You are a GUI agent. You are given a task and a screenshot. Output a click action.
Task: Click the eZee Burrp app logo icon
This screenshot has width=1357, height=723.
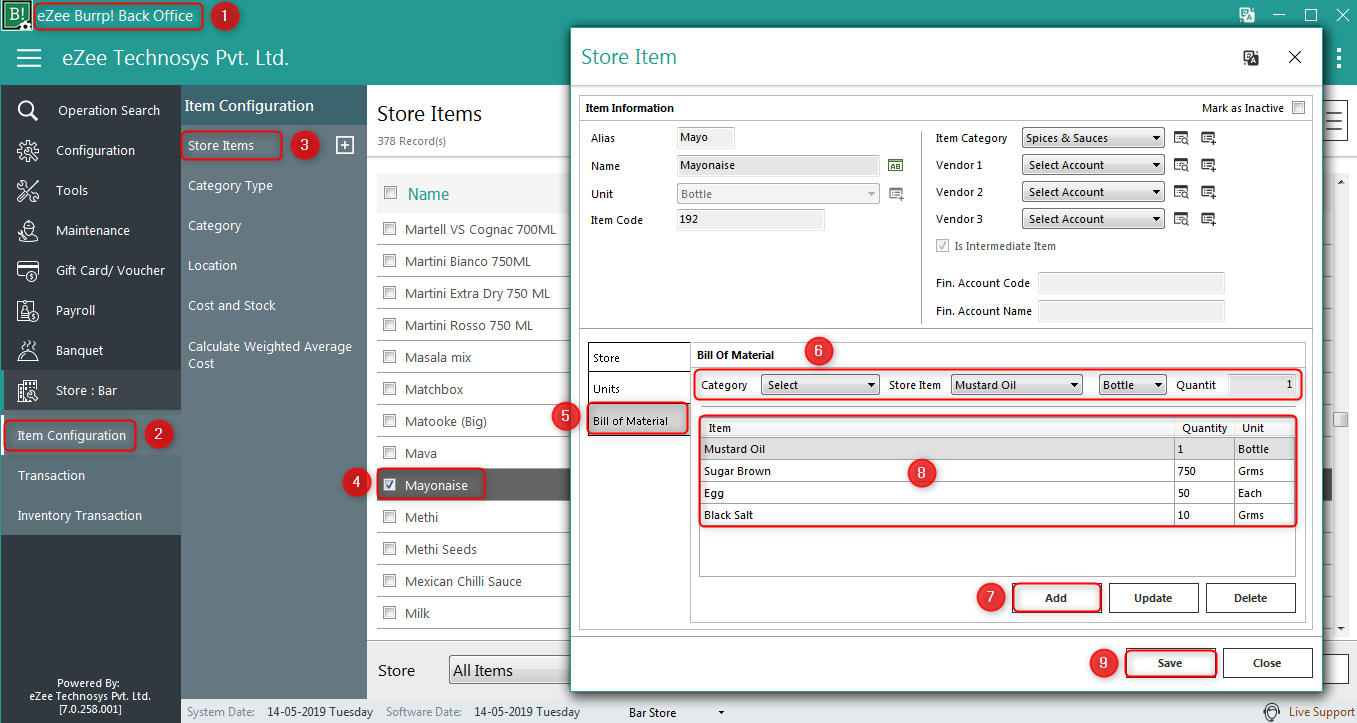(16, 15)
